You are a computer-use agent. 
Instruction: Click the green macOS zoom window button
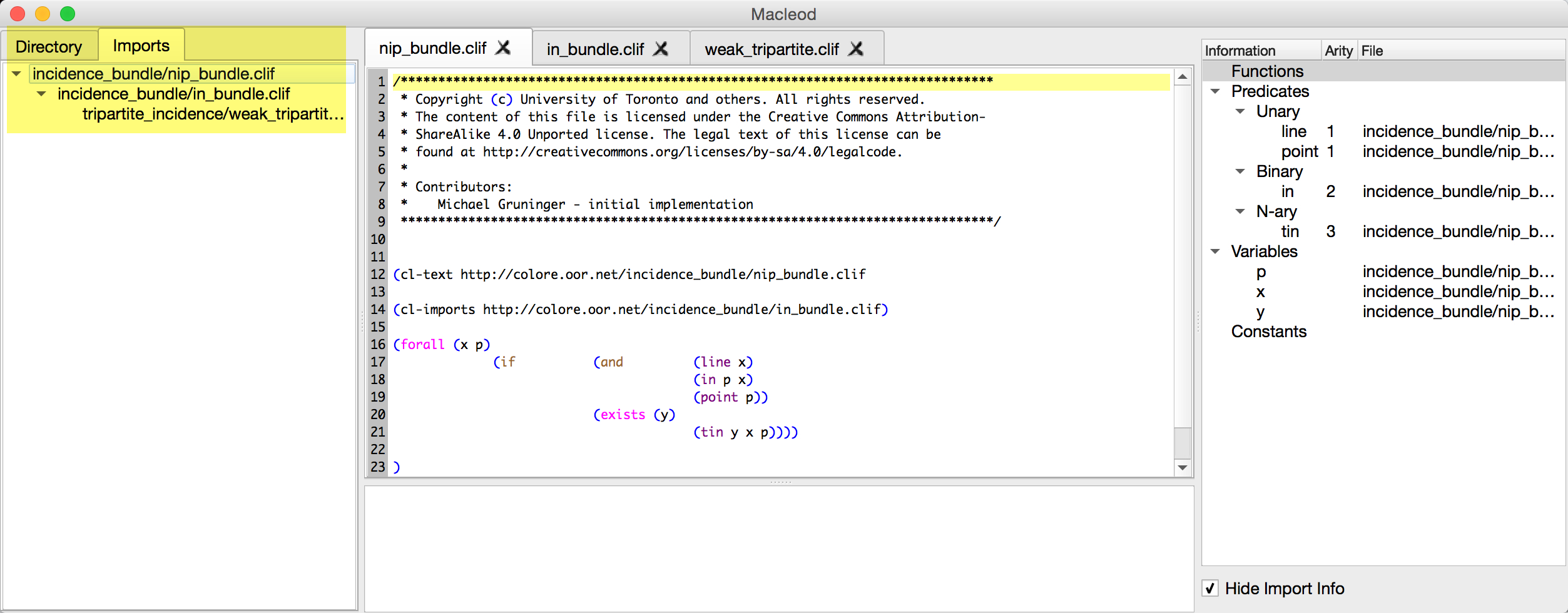tap(68, 14)
